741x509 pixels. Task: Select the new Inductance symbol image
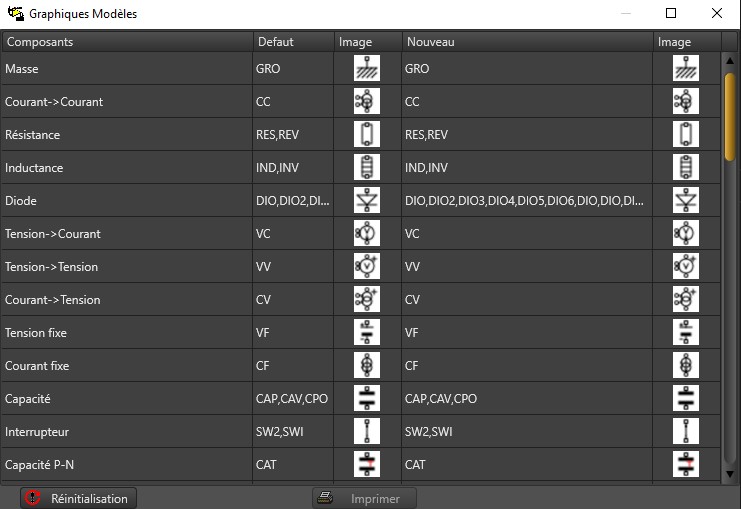[x=686, y=168]
